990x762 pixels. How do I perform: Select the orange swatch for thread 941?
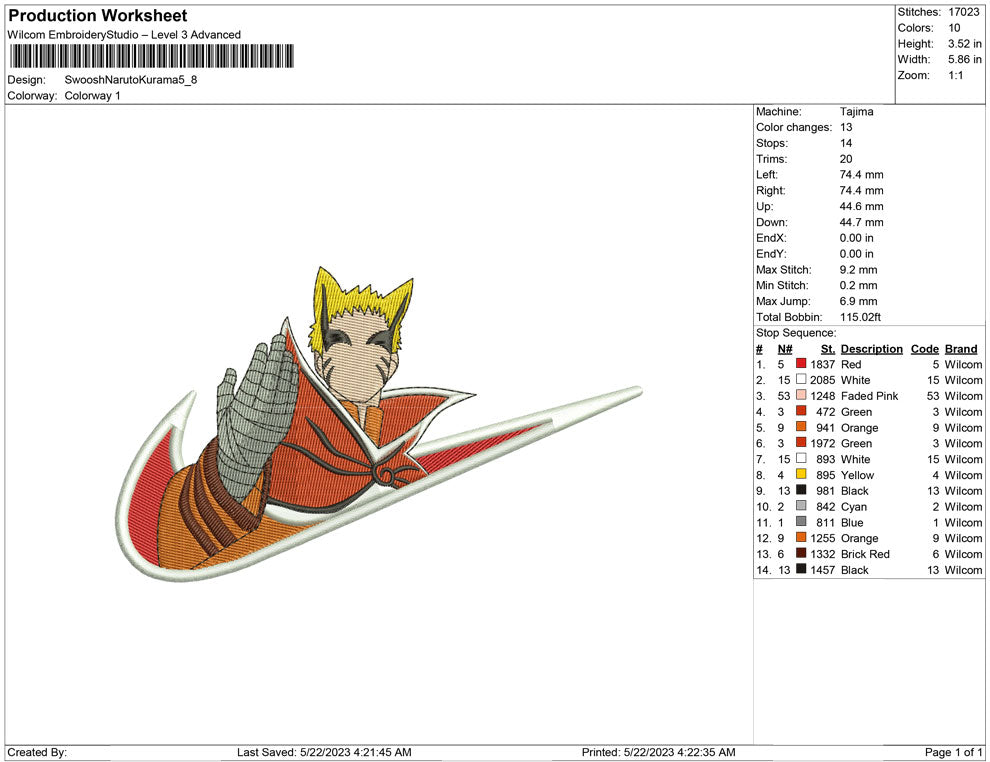801,427
